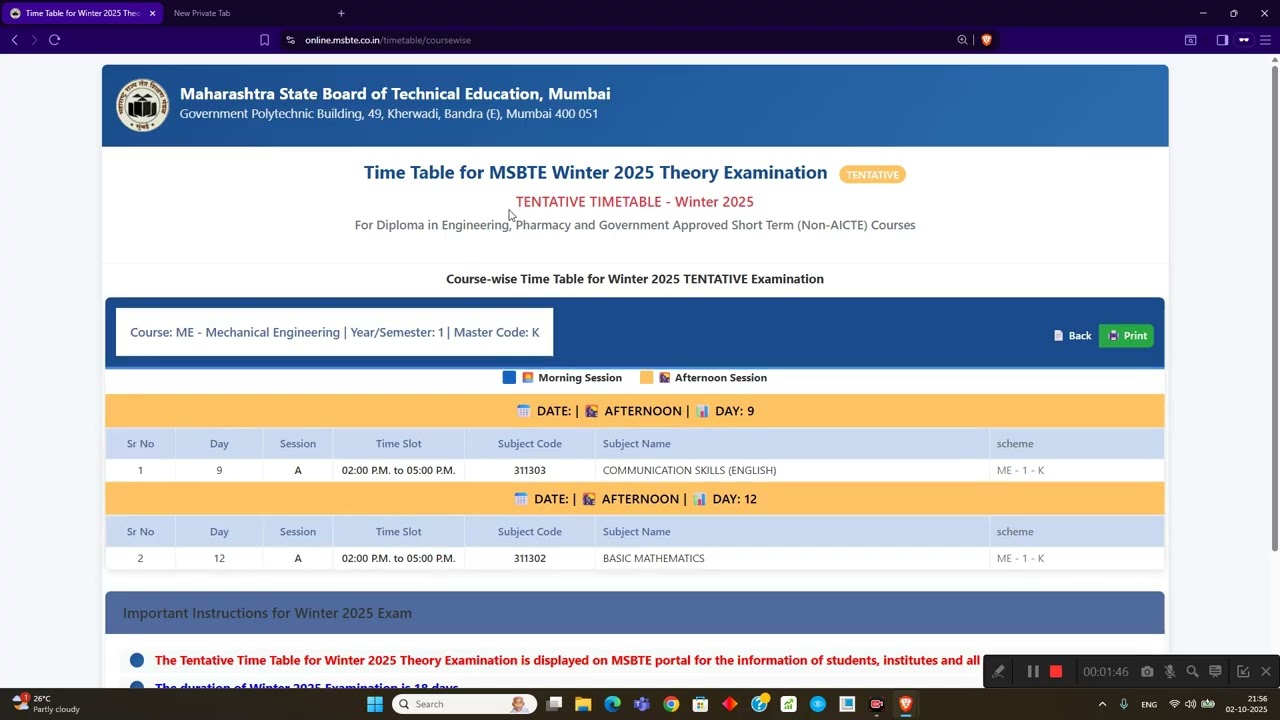Viewport: 1280px width, 720px height.
Task: Close the Time Table for Winter 2025 tab
Action: [152, 13]
